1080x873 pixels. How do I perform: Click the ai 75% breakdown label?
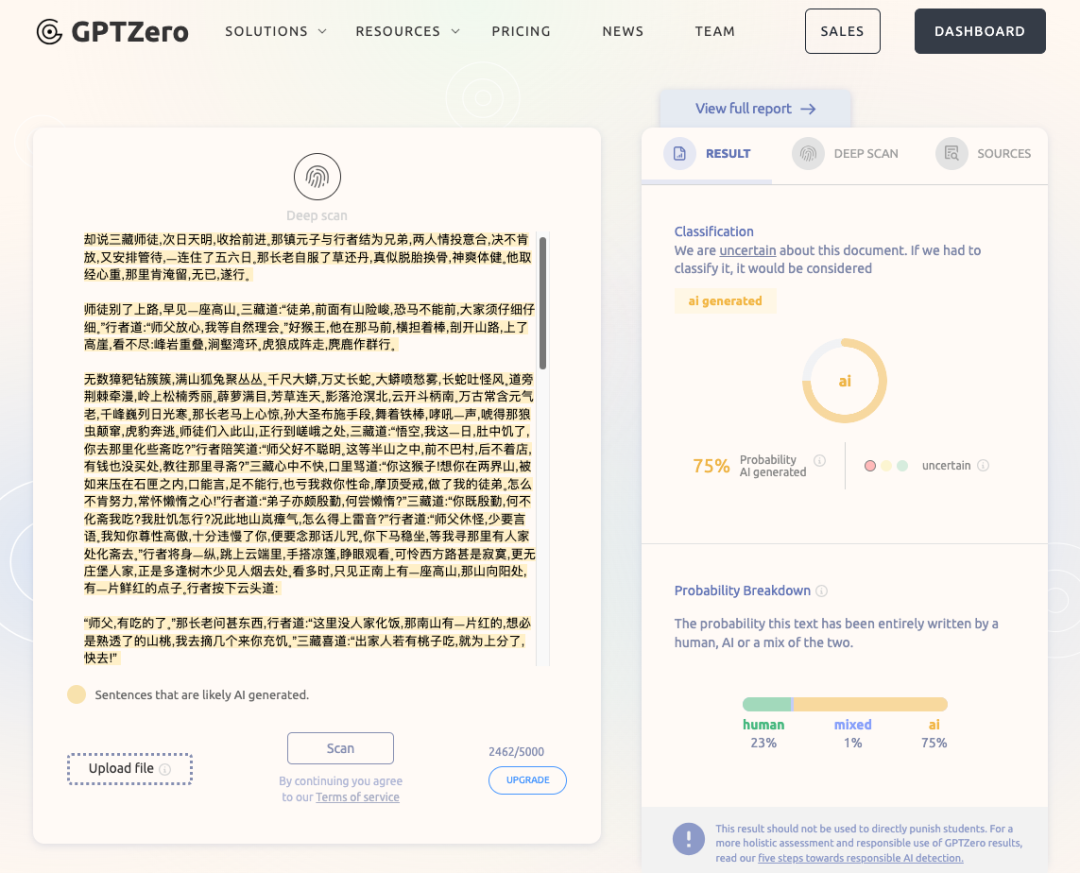(x=934, y=733)
